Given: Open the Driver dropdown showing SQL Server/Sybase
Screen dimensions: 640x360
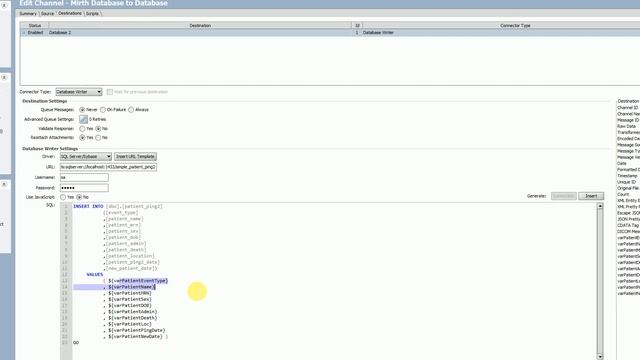Looking at the screenshot, I should click(86, 156).
